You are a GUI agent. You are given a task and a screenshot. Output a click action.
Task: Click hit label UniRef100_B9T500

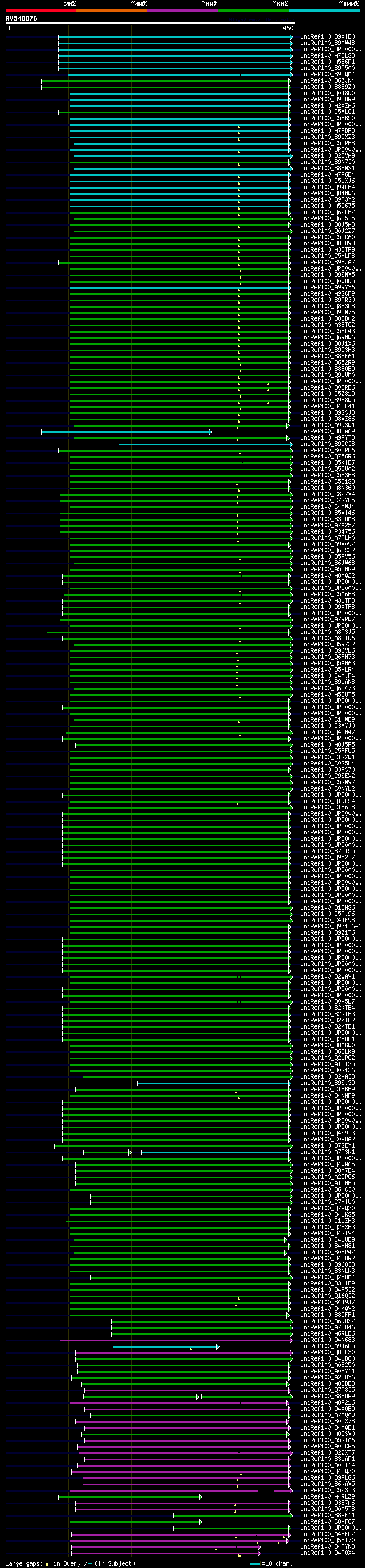[327, 68]
